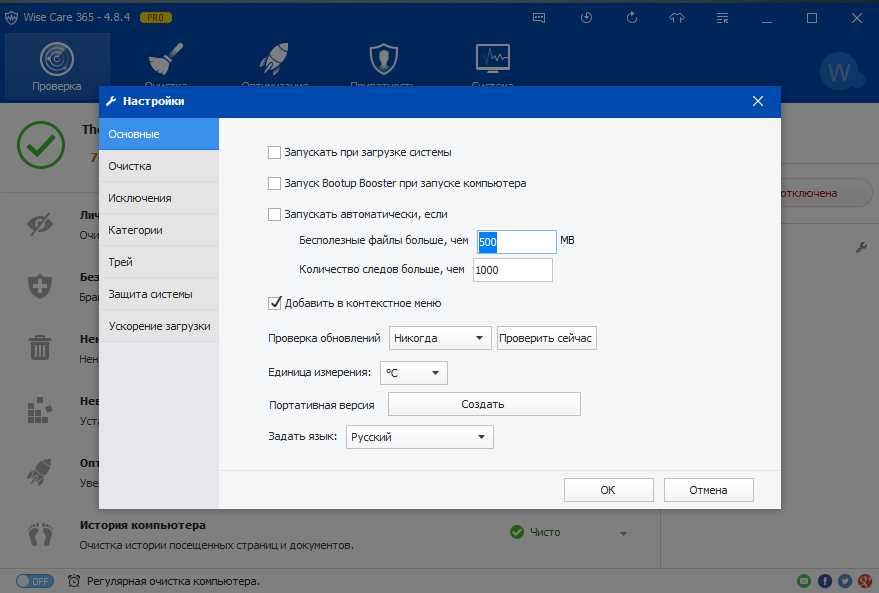
Task: Open the Twitter icon at bottom
Action: 845,581
